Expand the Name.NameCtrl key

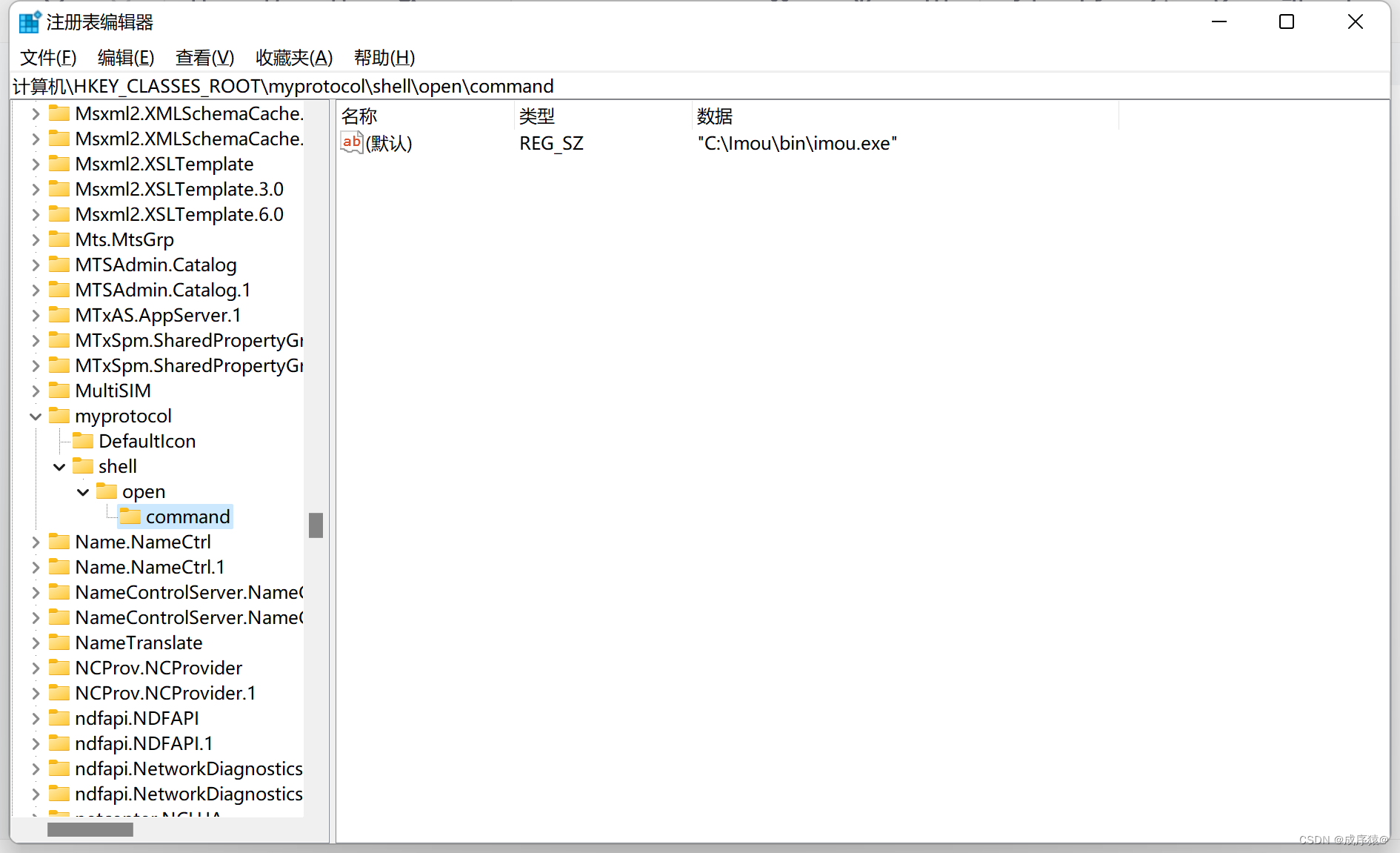tap(35, 542)
